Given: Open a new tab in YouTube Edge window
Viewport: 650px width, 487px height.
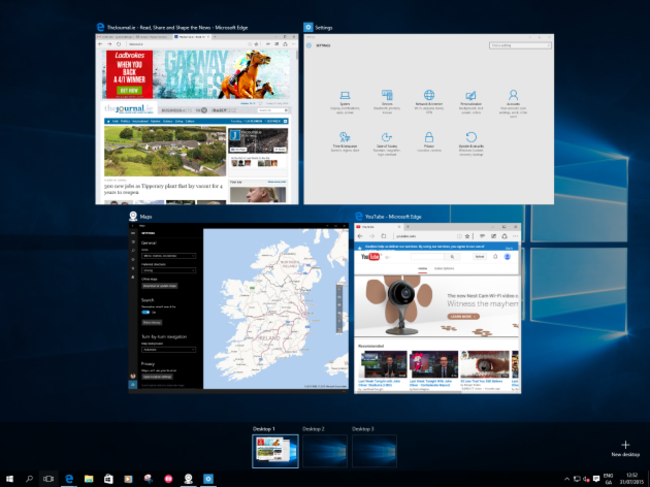Looking at the screenshot, I should click(x=408, y=227).
